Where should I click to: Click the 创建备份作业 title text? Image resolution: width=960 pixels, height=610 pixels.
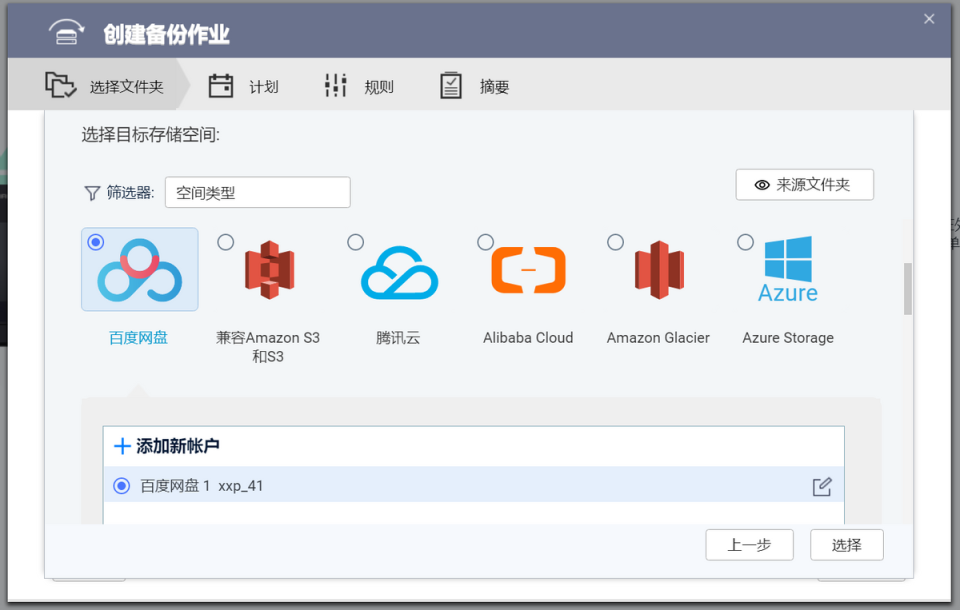[x=166, y=34]
